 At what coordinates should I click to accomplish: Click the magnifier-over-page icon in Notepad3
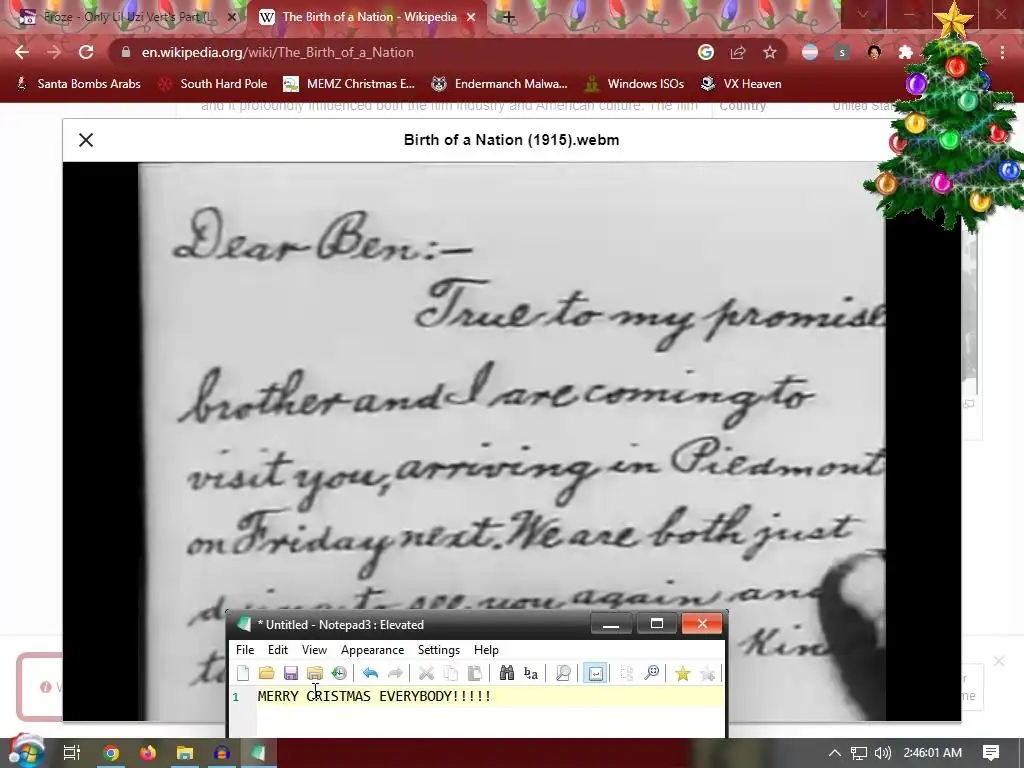563,673
